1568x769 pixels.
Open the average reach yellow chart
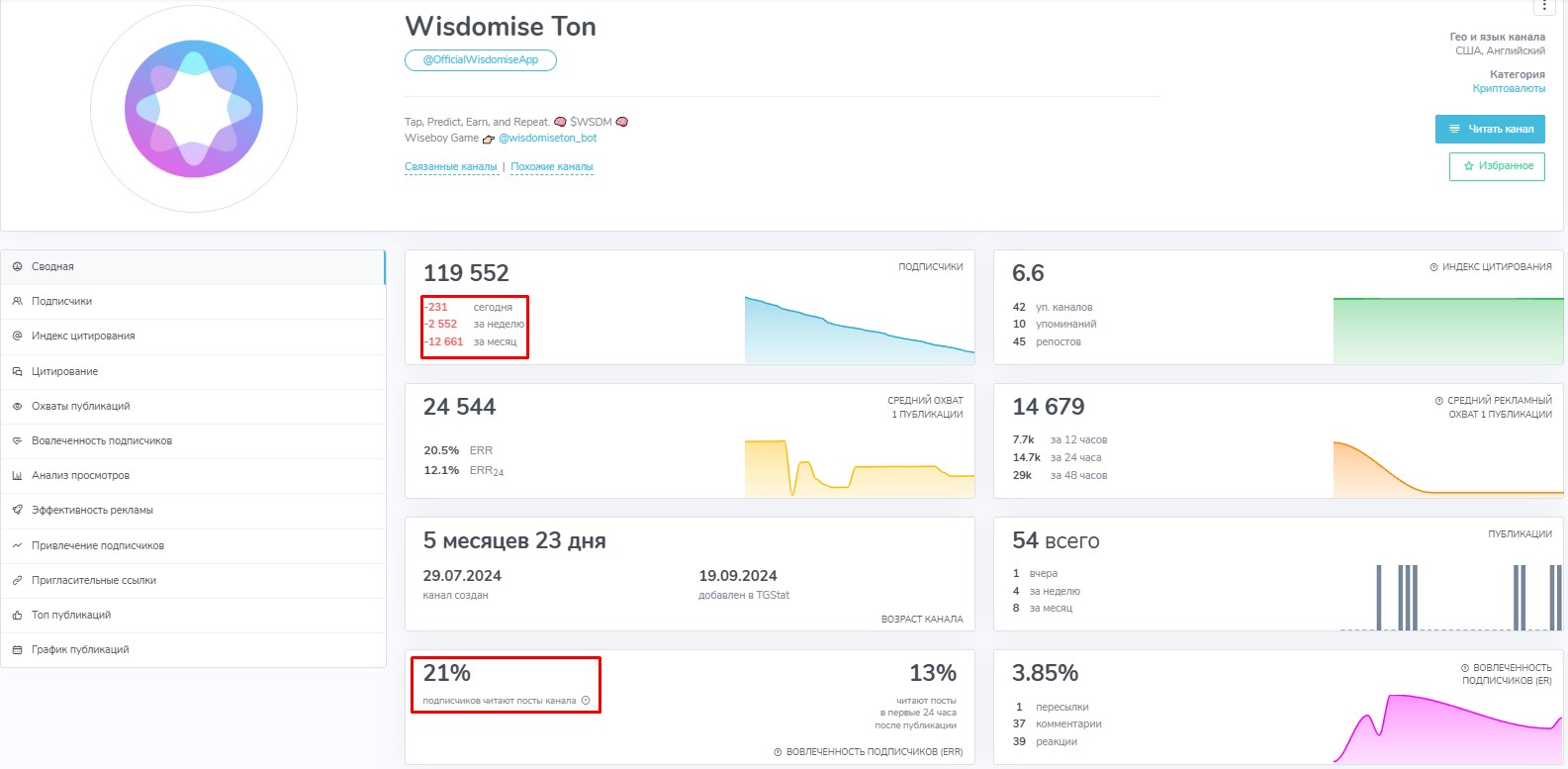860,467
